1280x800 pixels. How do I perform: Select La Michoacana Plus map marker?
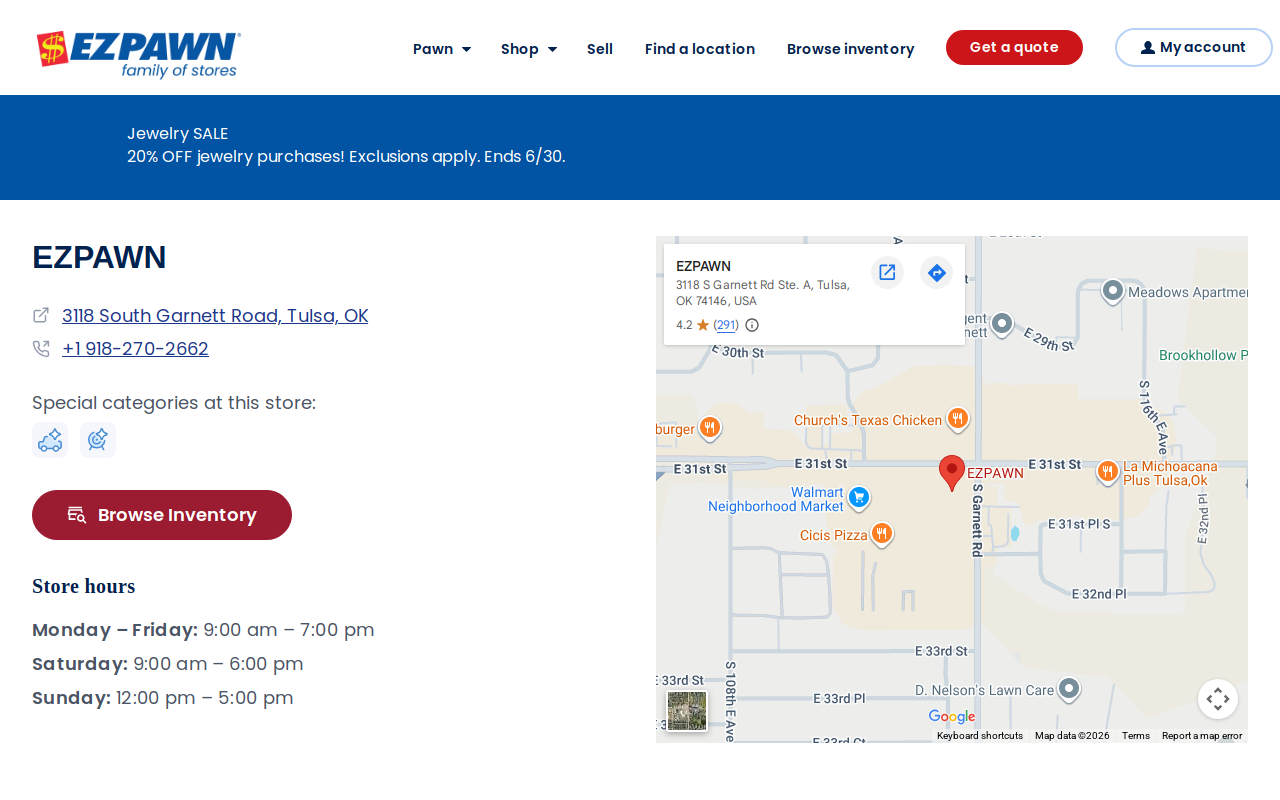pos(1107,472)
